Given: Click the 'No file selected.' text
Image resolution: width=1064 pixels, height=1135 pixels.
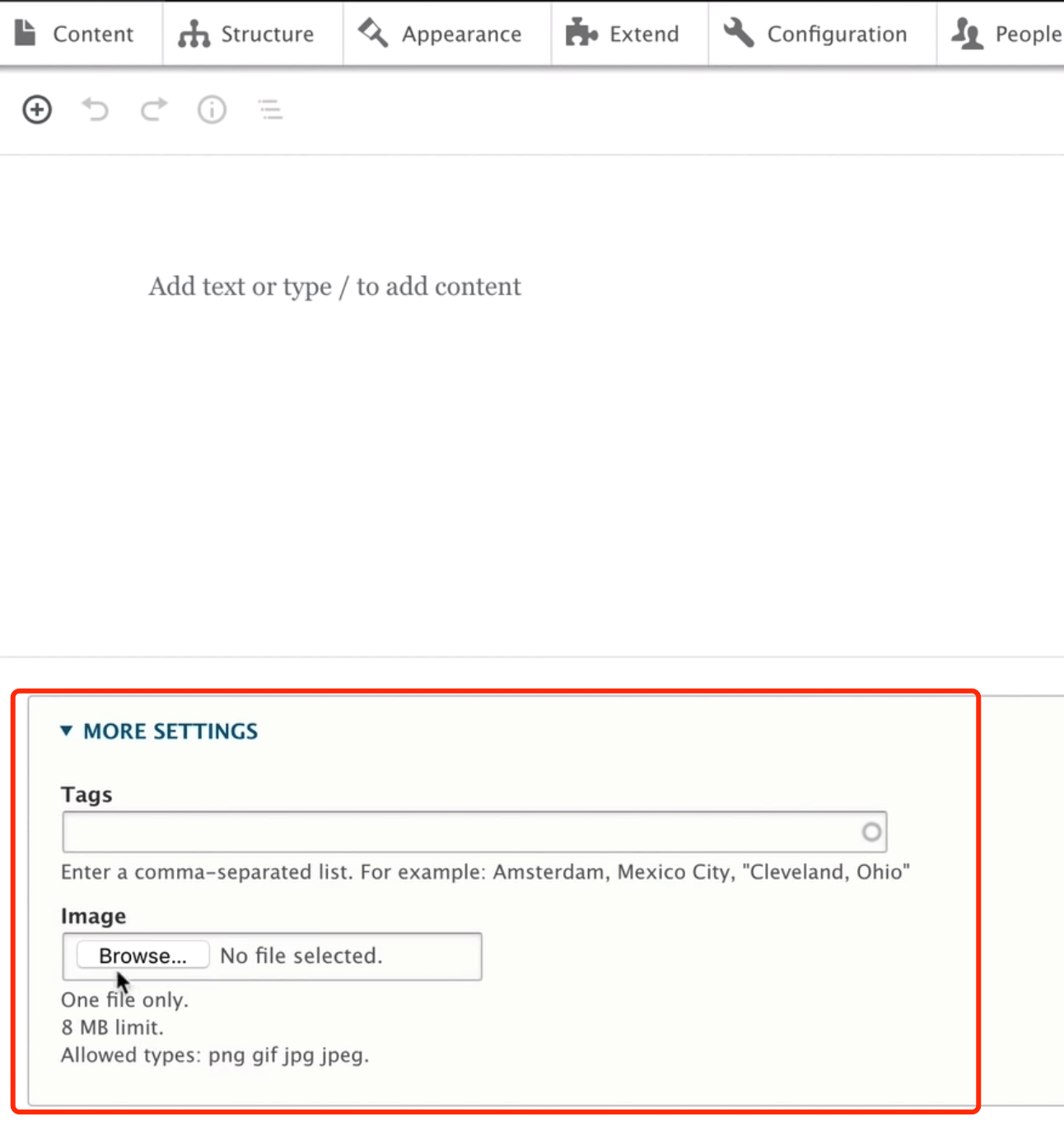Looking at the screenshot, I should coord(301,955).
